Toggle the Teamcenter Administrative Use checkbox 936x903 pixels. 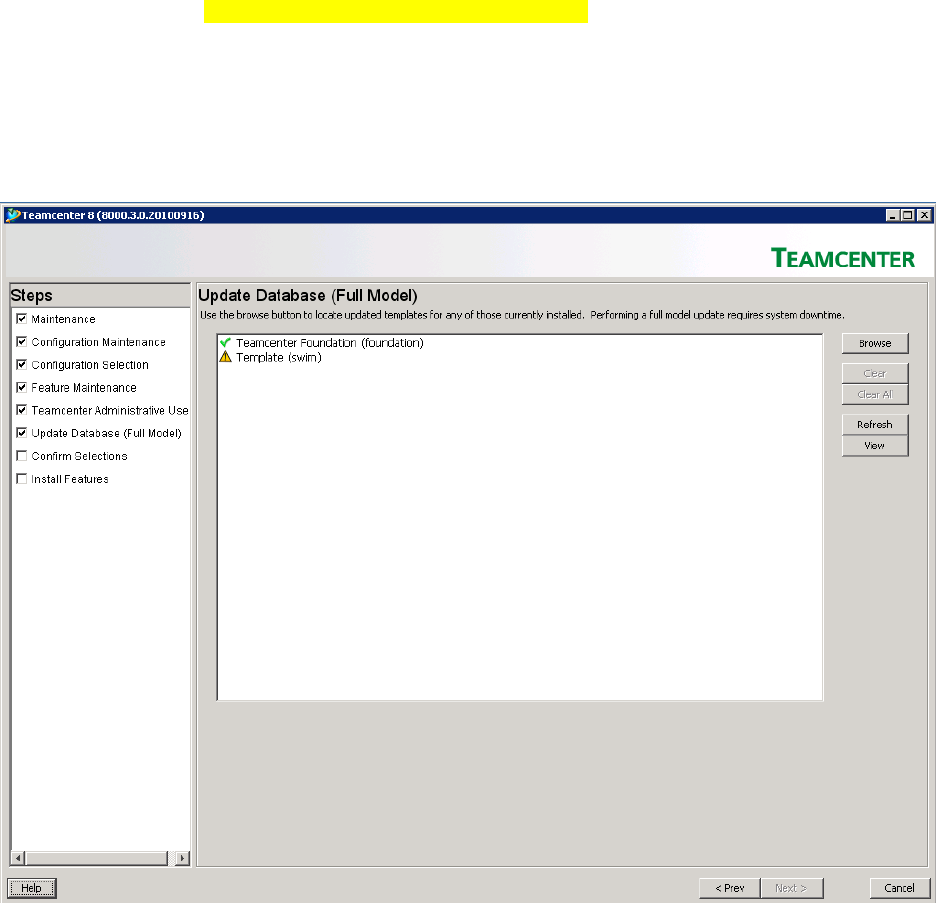[21, 410]
